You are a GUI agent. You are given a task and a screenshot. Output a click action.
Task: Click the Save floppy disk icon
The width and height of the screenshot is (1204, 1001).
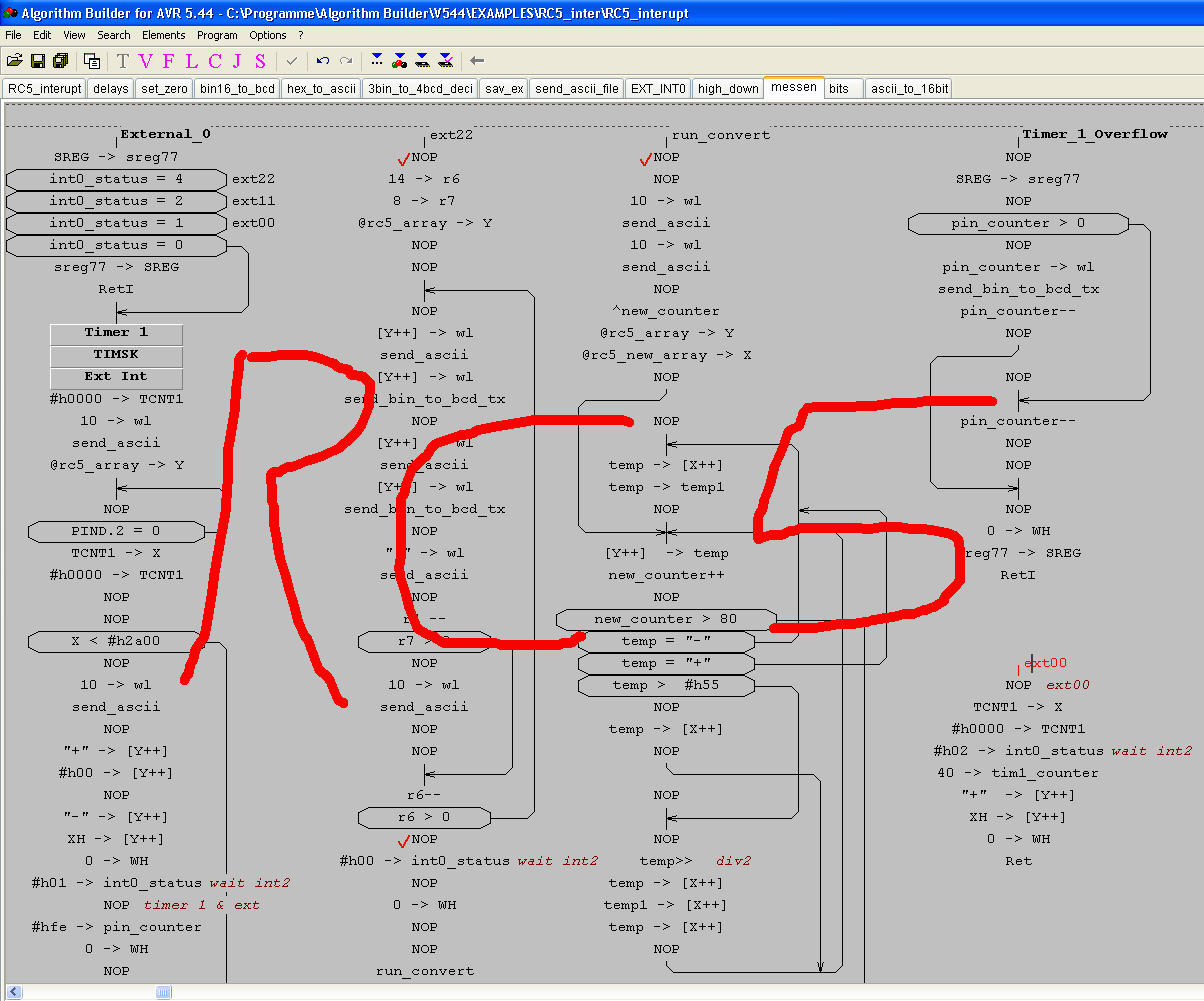pyautogui.click(x=37, y=61)
